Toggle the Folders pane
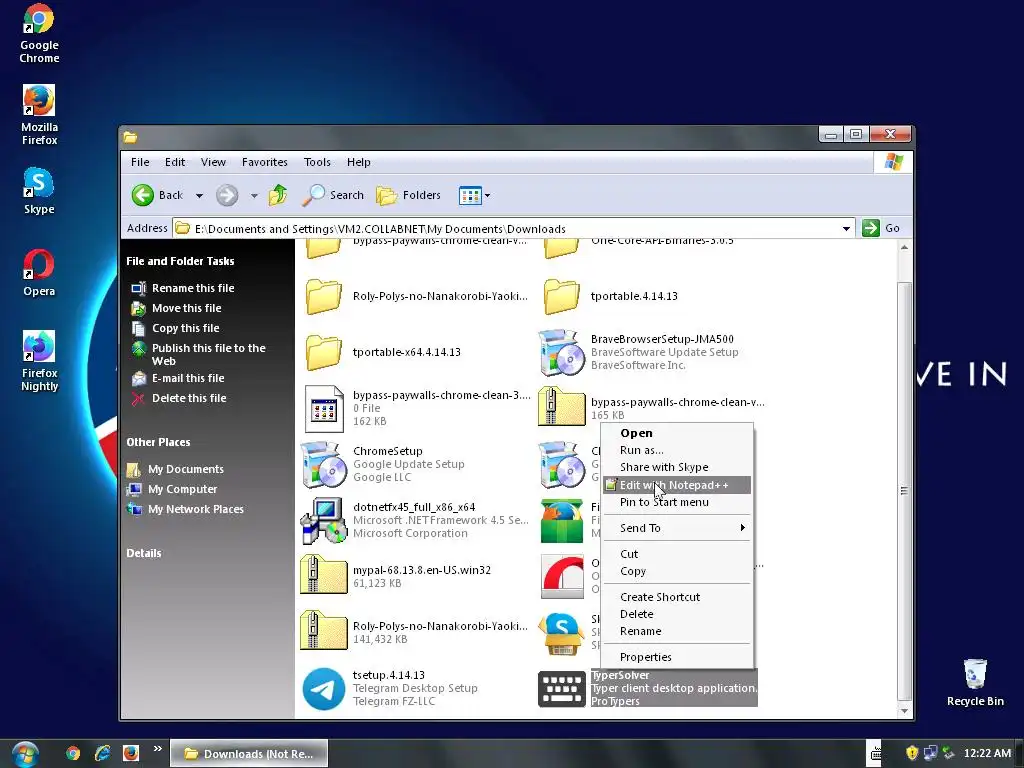 tap(409, 195)
